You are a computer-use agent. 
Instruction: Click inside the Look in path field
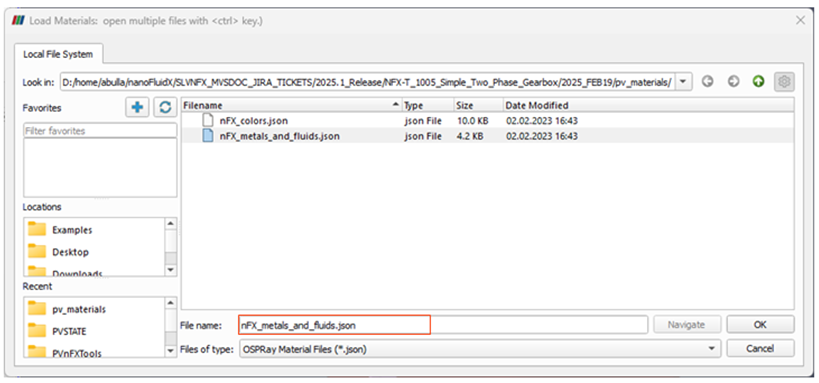click(368, 82)
